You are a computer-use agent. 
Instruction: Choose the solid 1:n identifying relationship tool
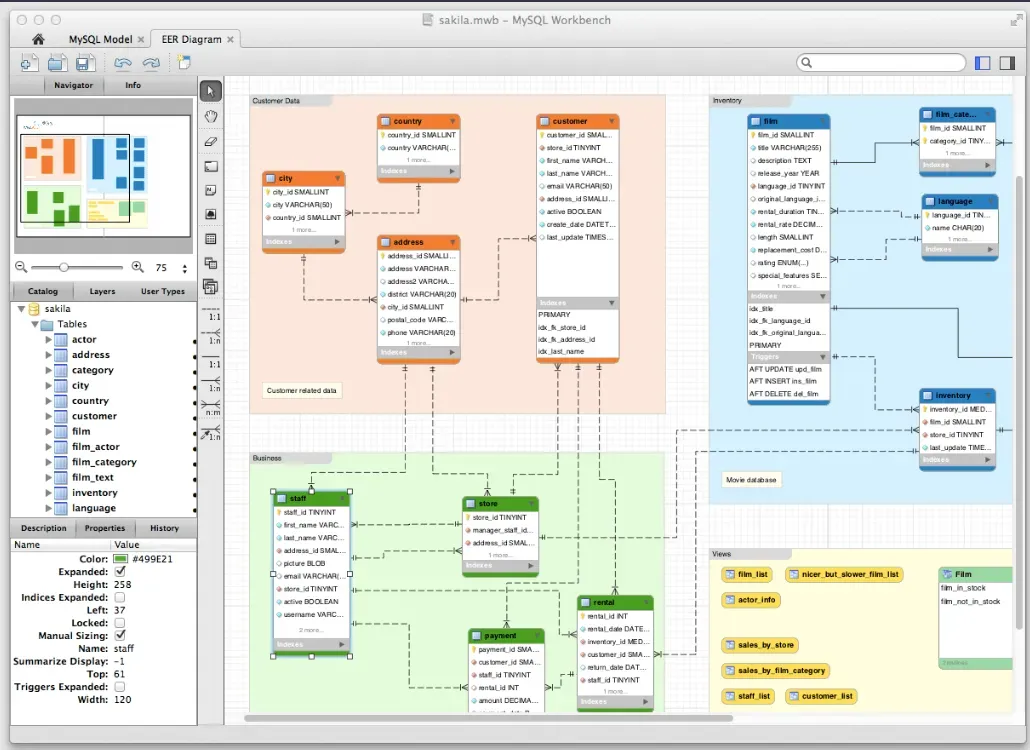pyautogui.click(x=210, y=386)
